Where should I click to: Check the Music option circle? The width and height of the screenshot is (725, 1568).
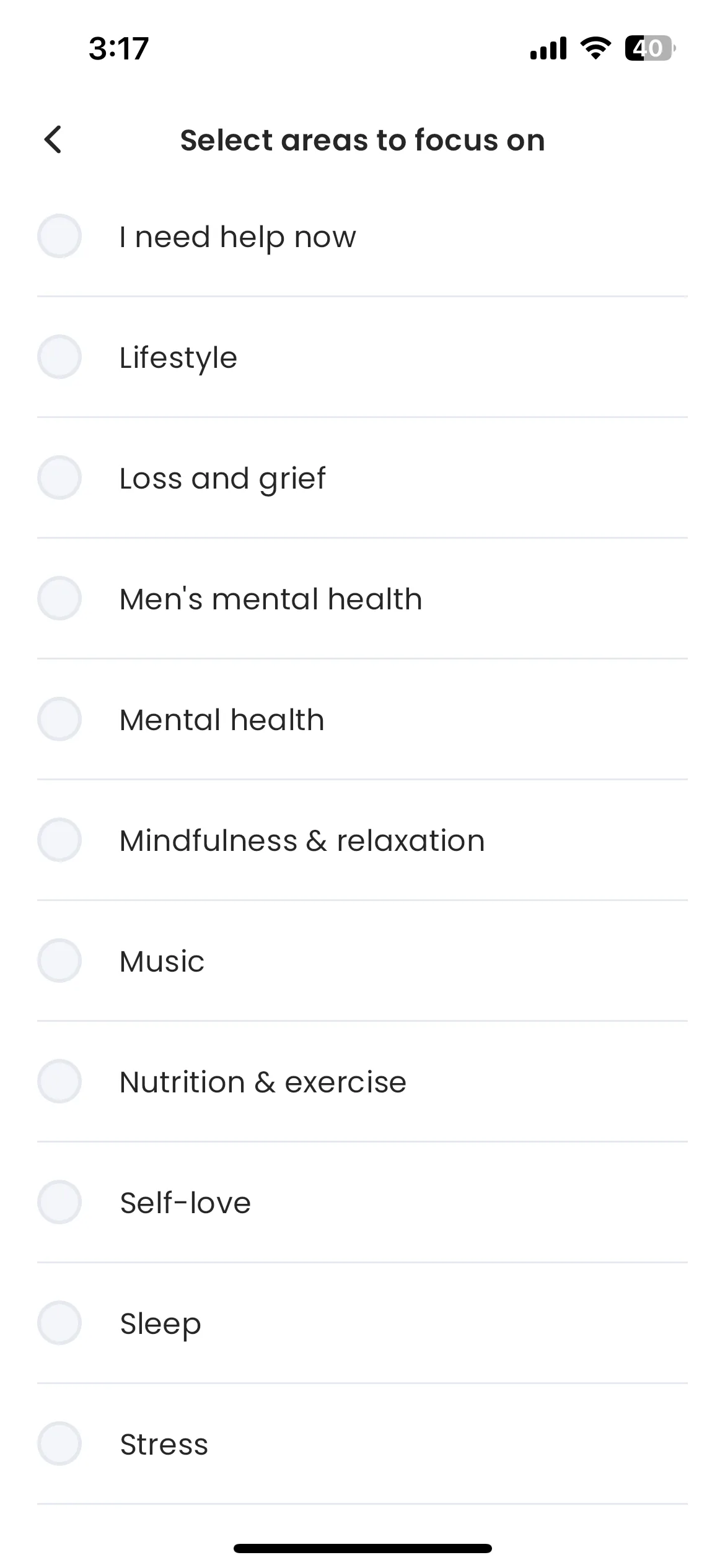(x=59, y=960)
